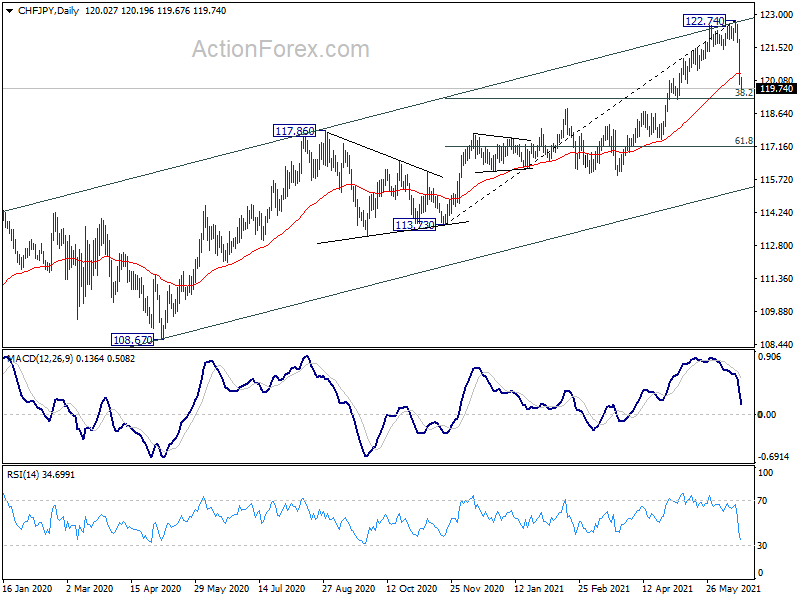Select the 114.240 price axis value
Viewport: 800px width, 600px height.
tap(777, 213)
